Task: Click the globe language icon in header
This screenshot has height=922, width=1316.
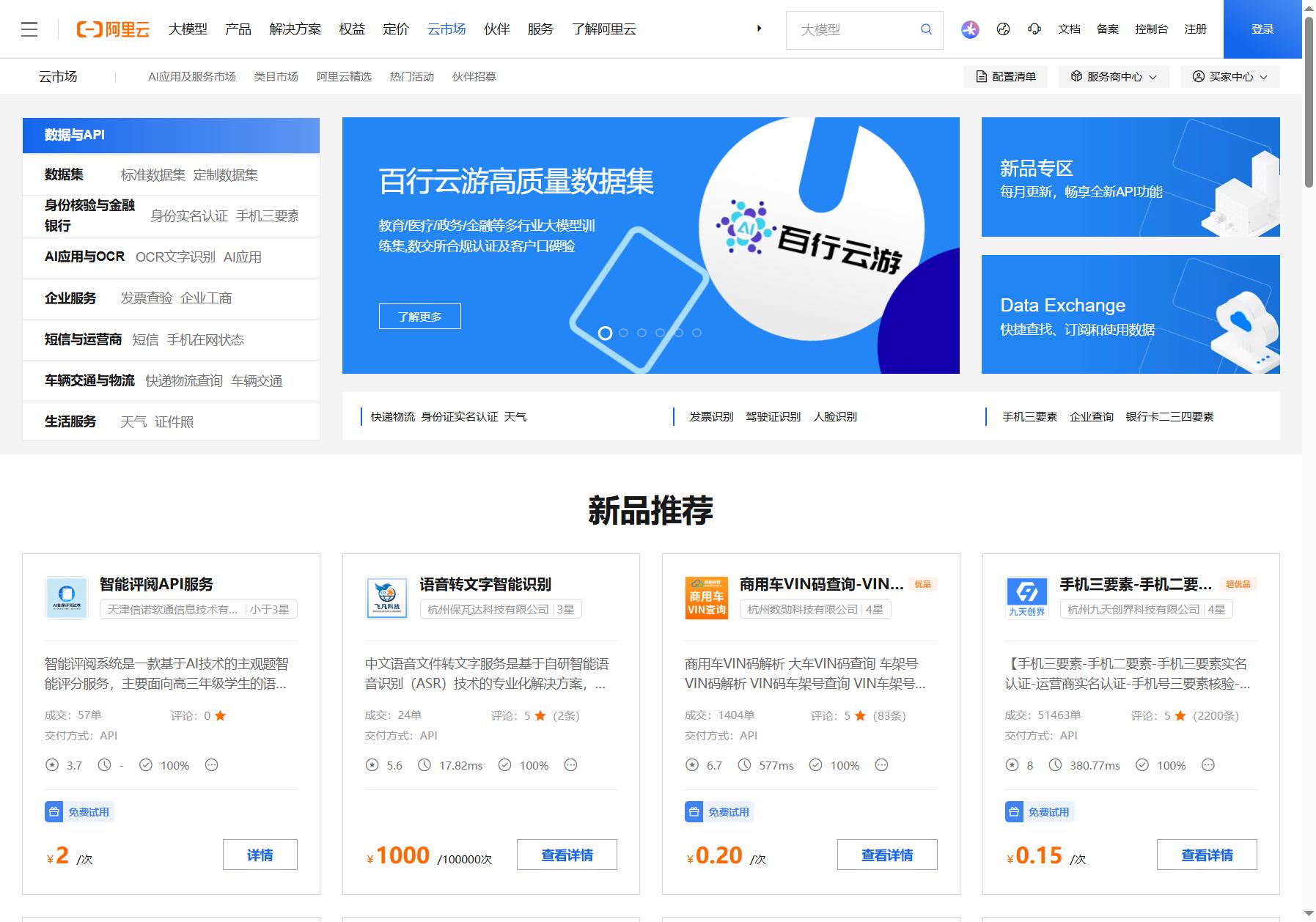Action: [x=1004, y=29]
